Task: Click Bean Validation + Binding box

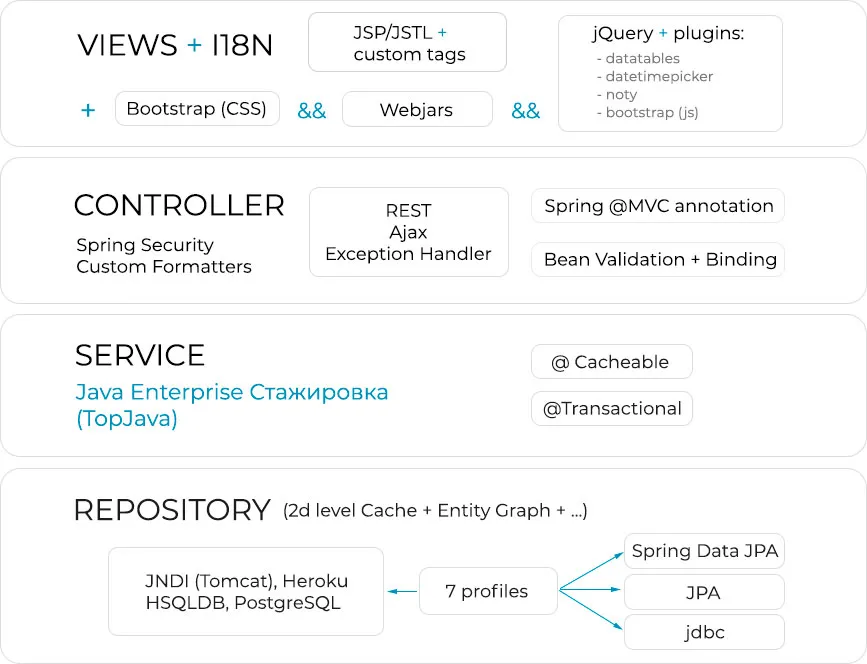Action: (659, 259)
